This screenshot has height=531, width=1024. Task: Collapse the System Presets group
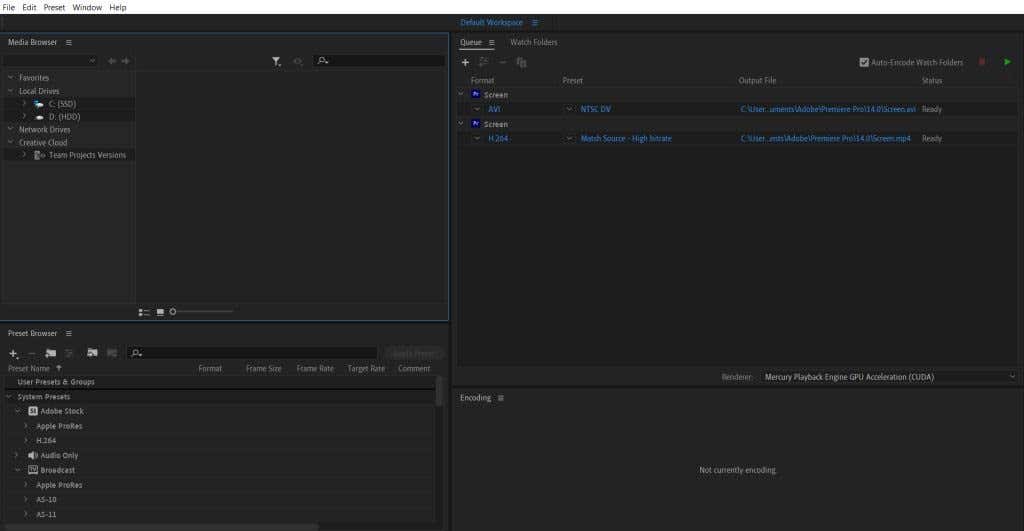tap(9, 397)
